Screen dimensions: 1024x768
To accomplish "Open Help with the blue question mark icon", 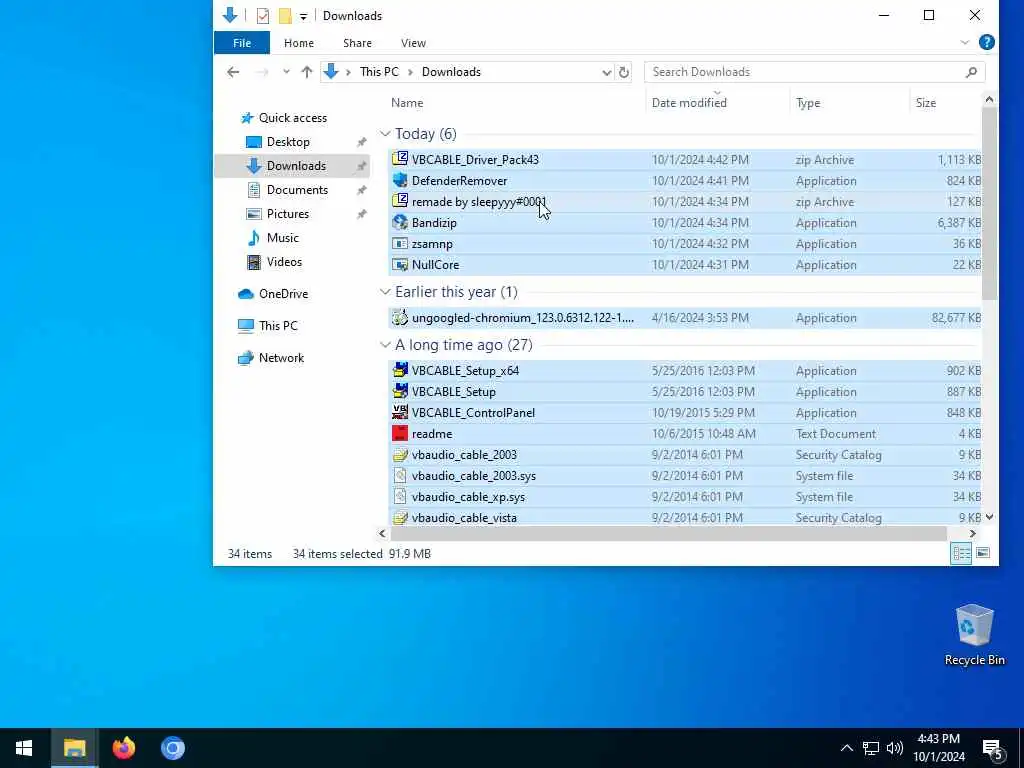I will pyautogui.click(x=987, y=42).
